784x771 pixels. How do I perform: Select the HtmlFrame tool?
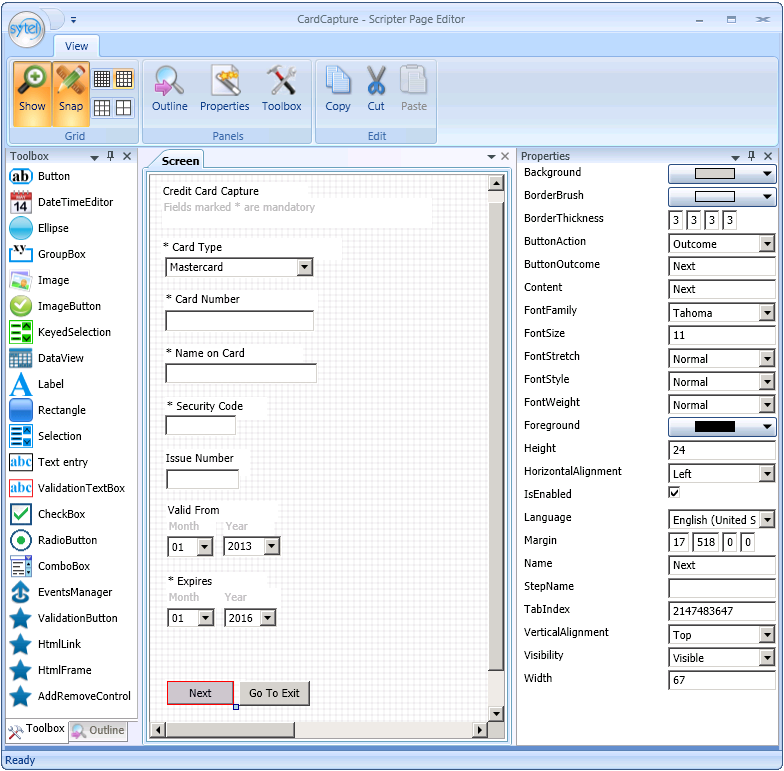(x=50, y=670)
